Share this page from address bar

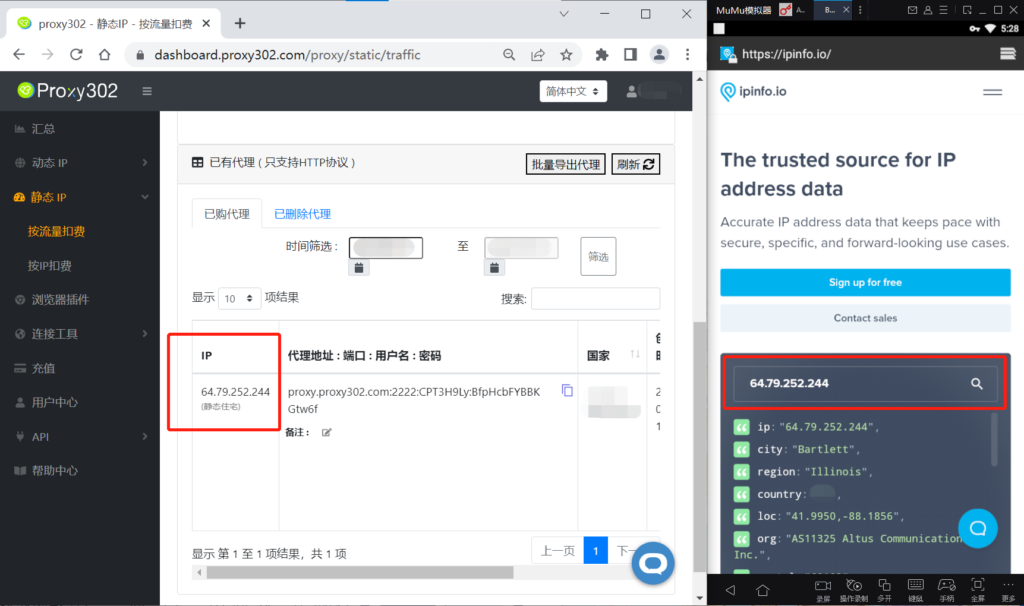[x=537, y=55]
